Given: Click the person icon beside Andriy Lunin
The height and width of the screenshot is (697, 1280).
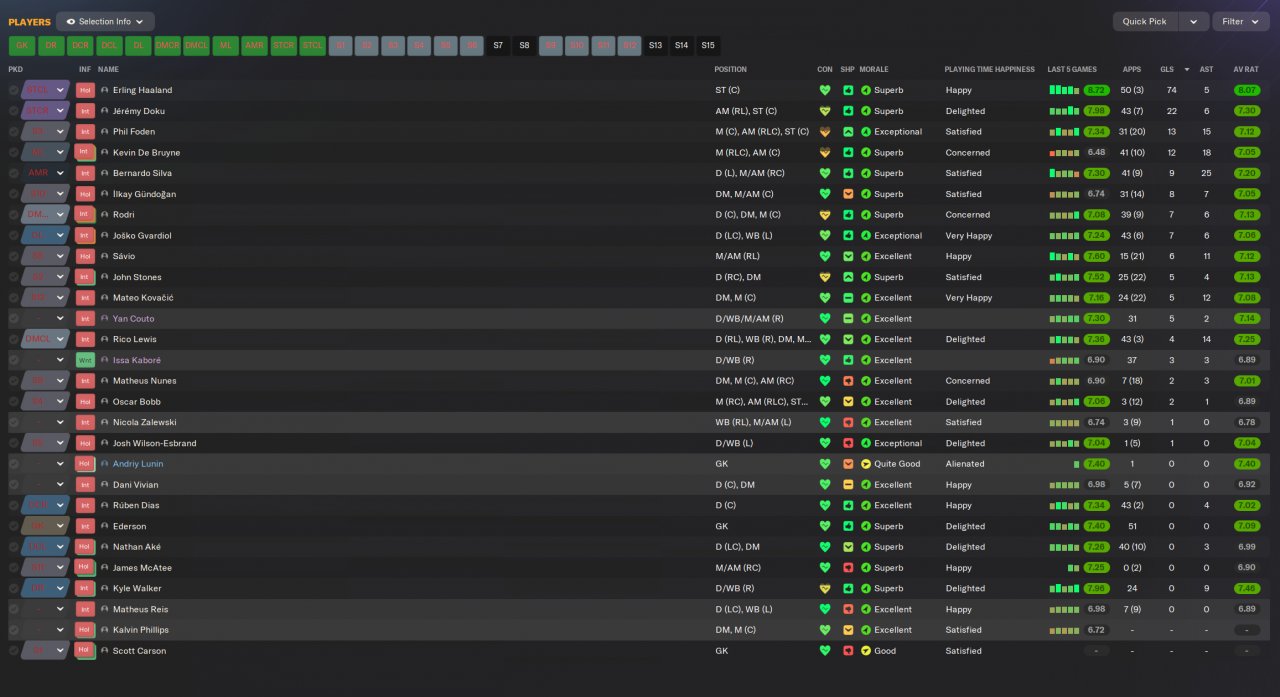Looking at the screenshot, I should tap(105, 464).
